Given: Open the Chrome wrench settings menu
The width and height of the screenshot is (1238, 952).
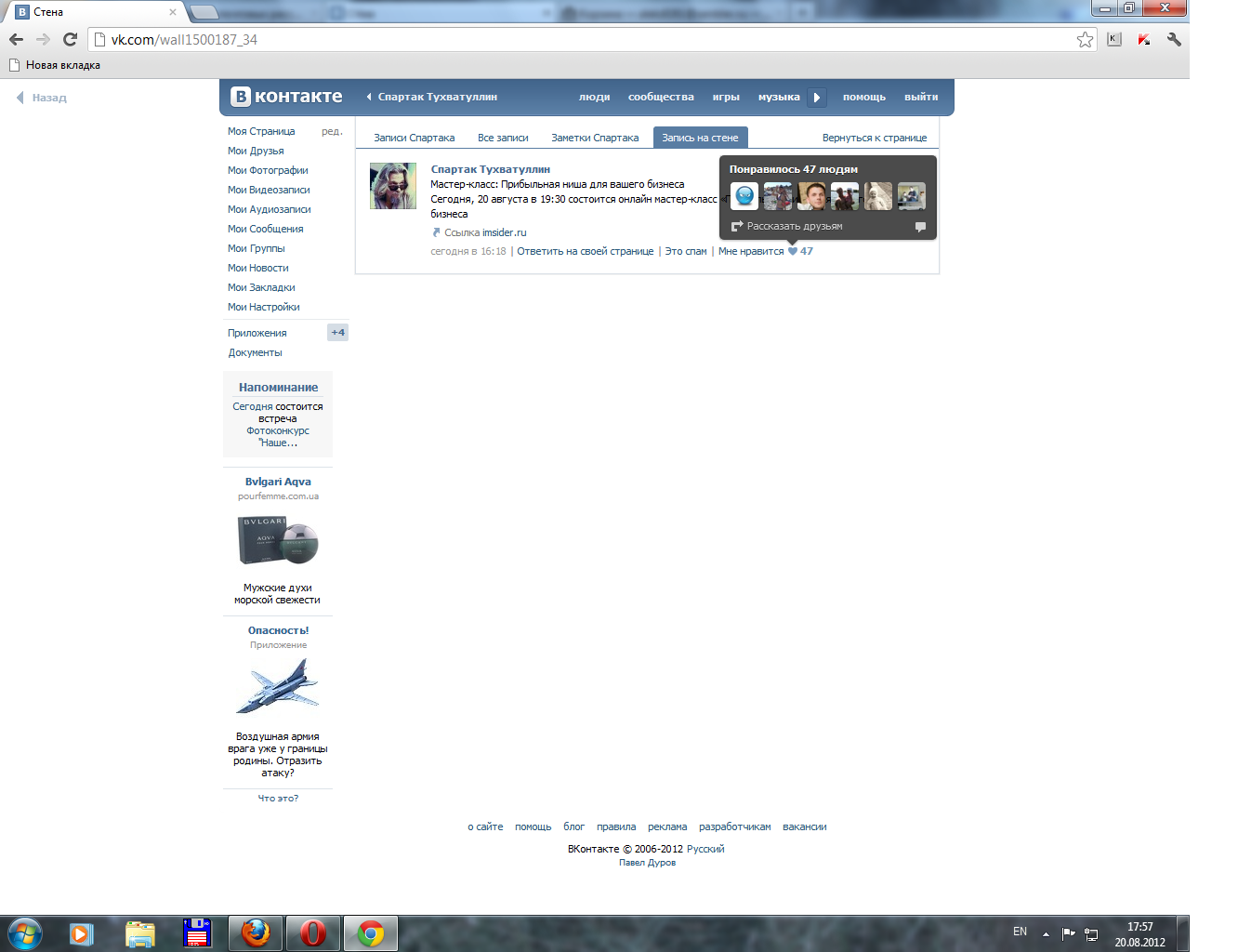Looking at the screenshot, I should pos(1174,39).
